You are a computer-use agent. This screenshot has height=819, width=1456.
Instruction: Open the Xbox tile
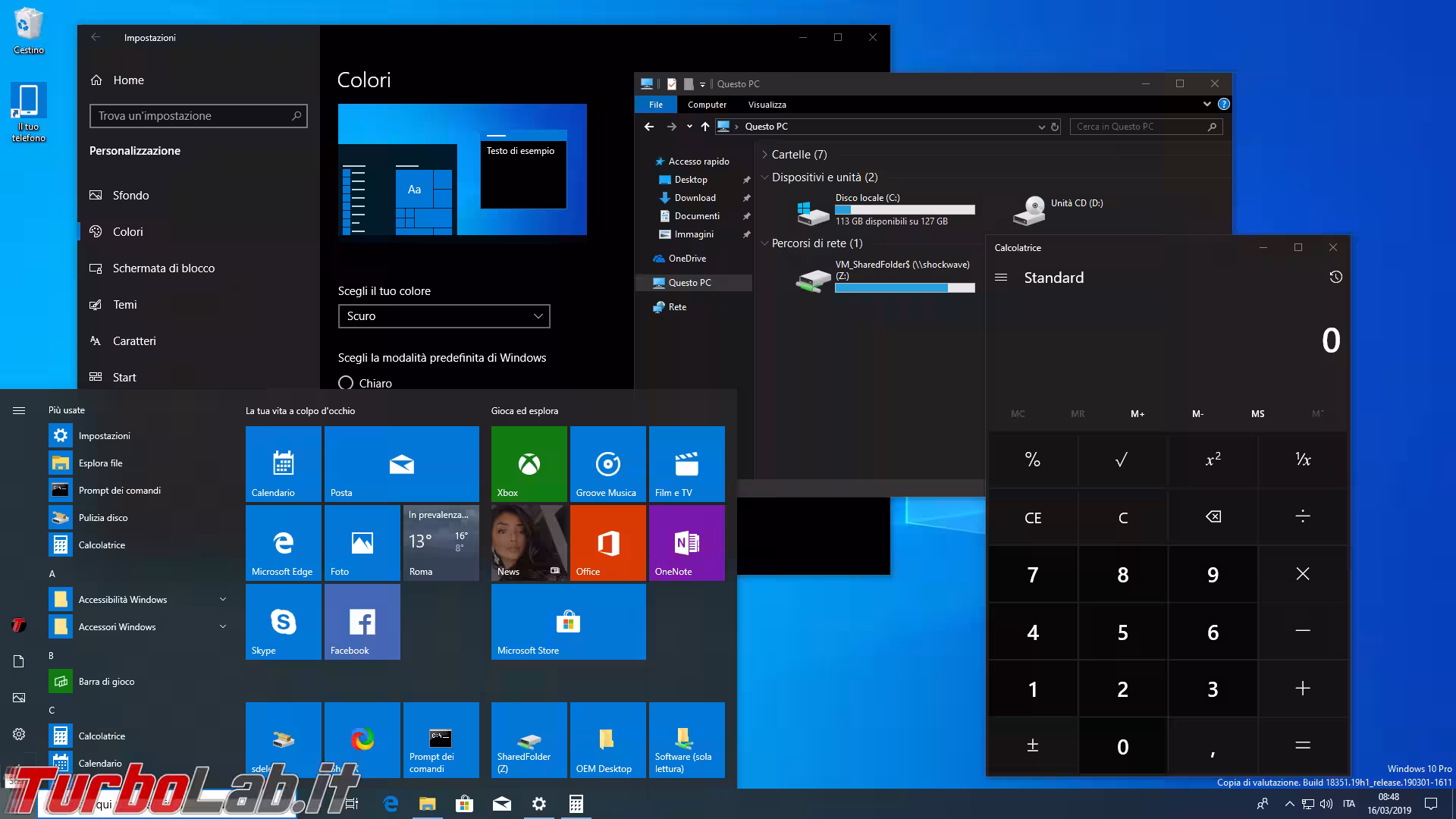529,463
